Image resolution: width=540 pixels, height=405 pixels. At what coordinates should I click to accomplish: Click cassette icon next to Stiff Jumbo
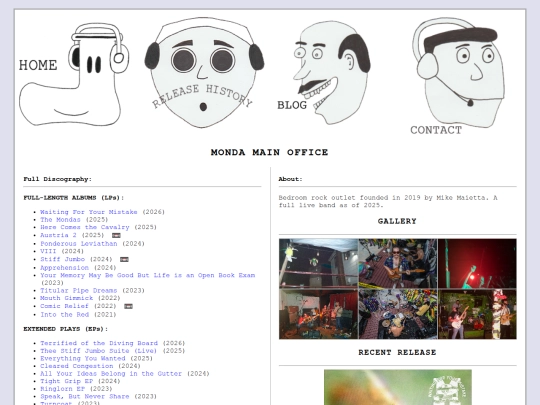[124, 259]
